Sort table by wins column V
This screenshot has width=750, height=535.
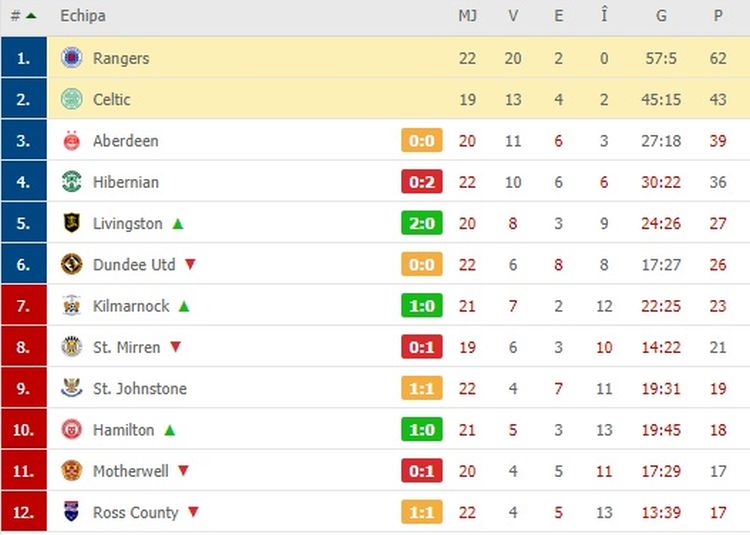[513, 16]
